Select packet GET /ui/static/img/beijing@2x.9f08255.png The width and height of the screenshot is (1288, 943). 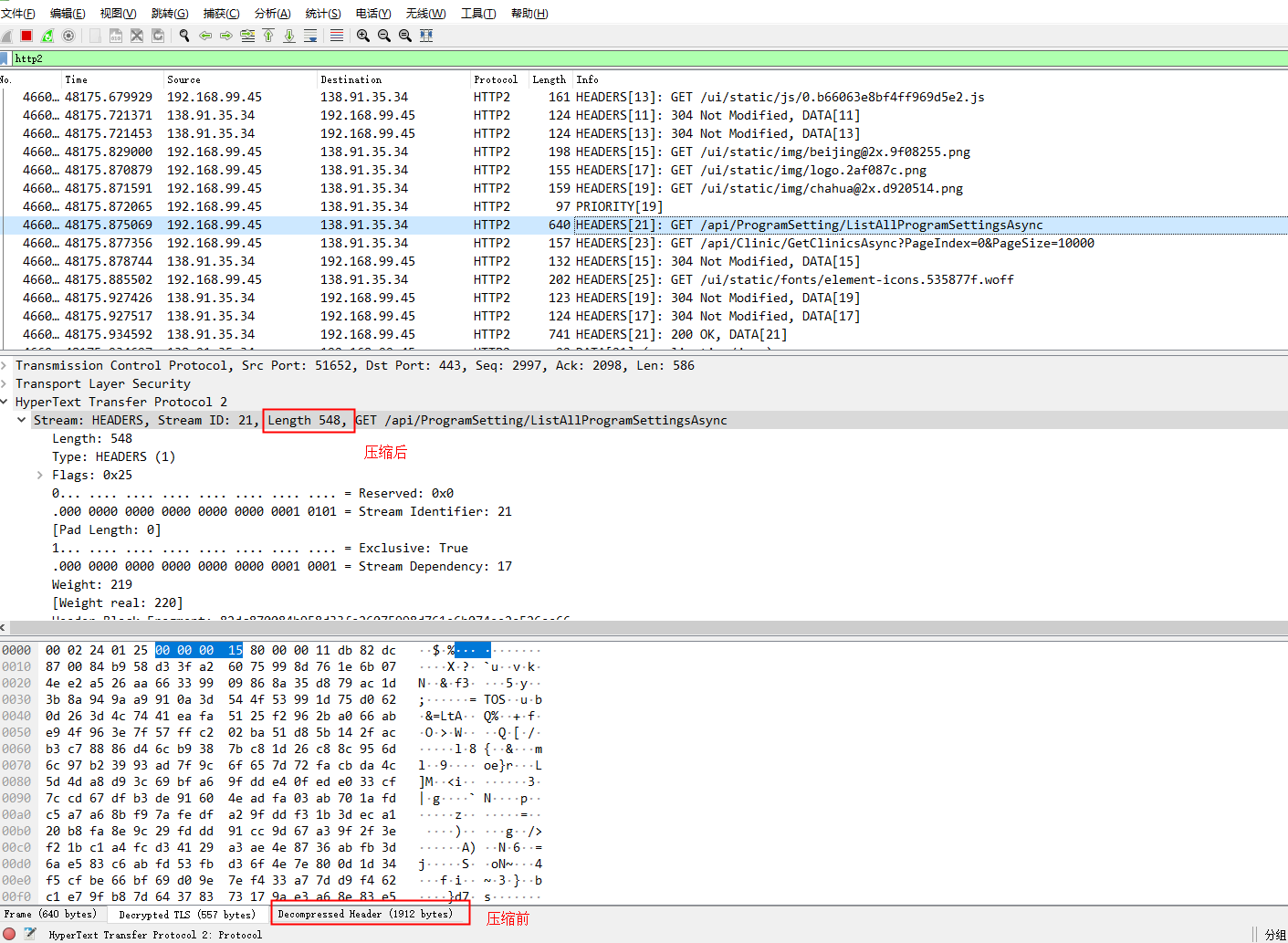click(644, 152)
